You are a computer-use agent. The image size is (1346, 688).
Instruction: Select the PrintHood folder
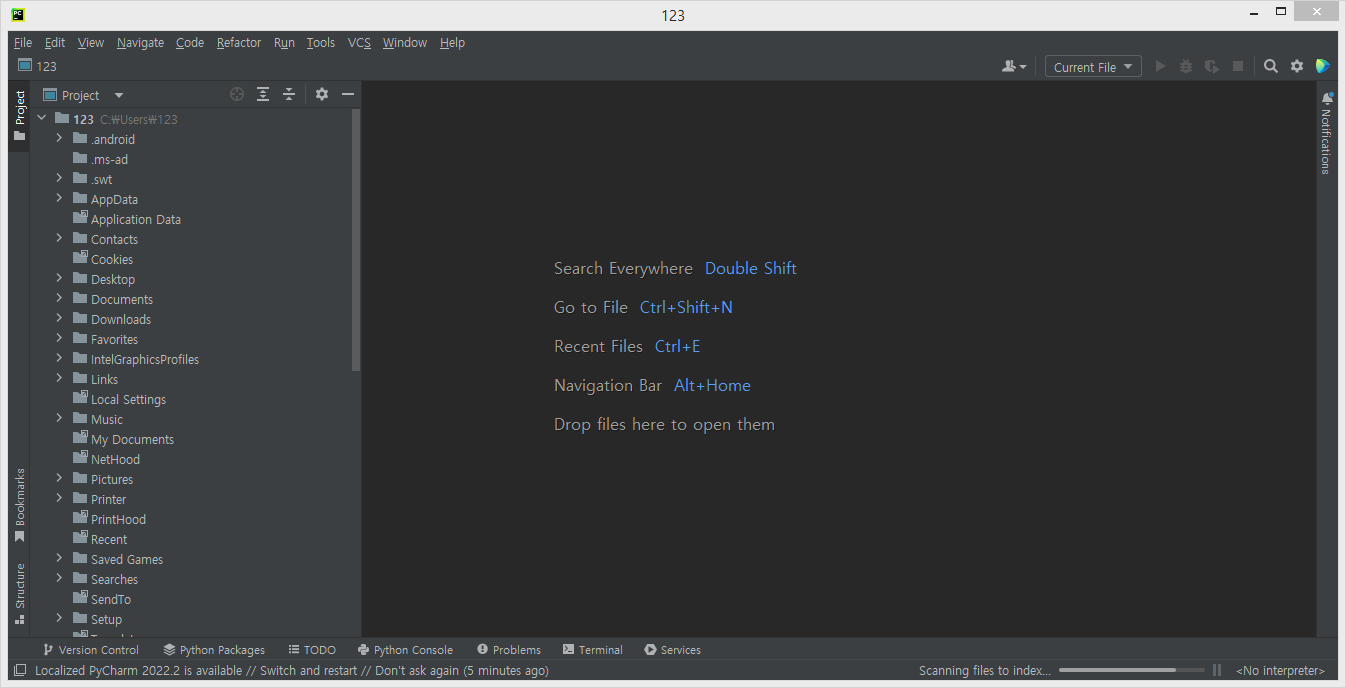118,519
